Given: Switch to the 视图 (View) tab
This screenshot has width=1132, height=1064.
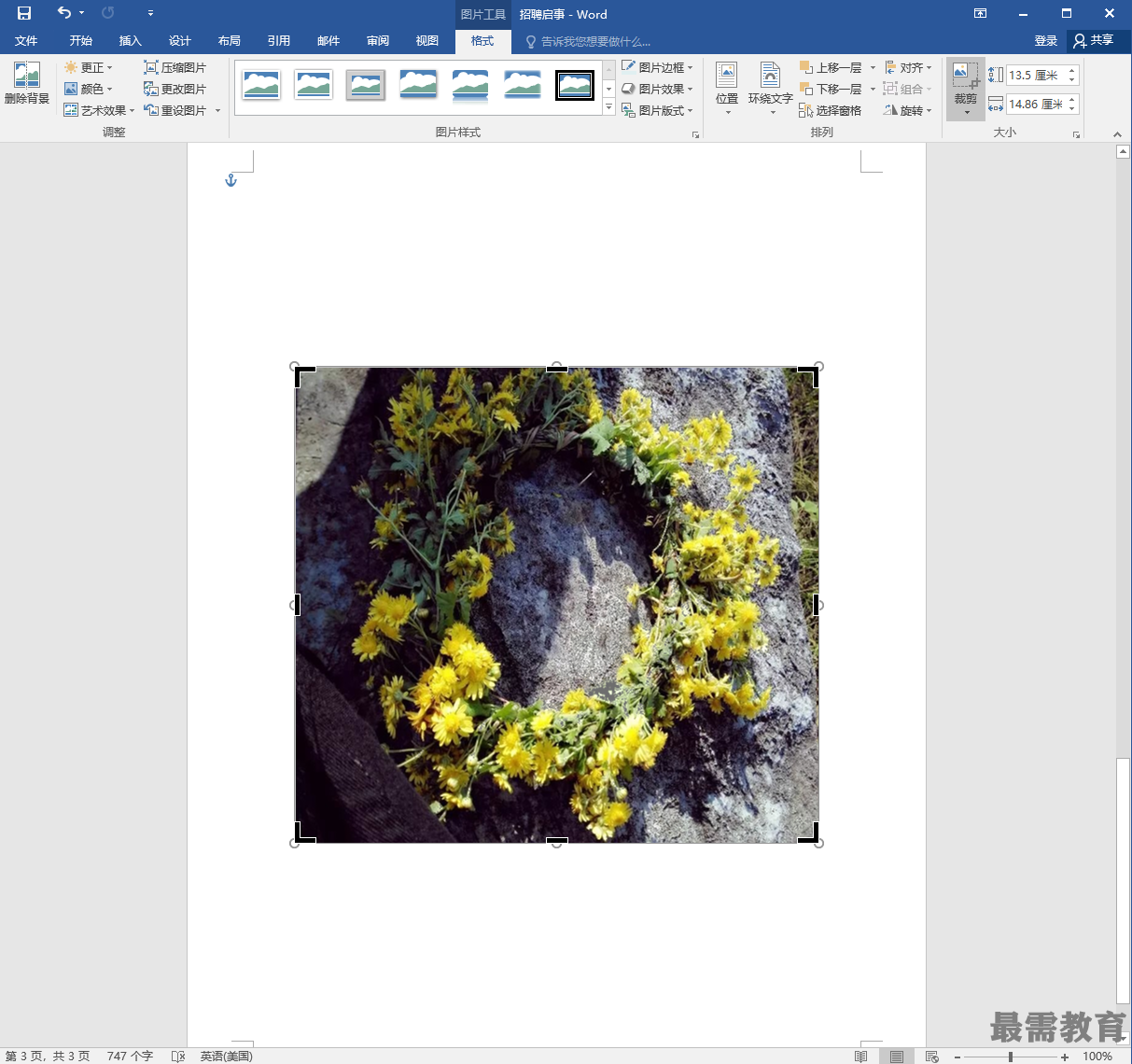Looking at the screenshot, I should [x=427, y=40].
